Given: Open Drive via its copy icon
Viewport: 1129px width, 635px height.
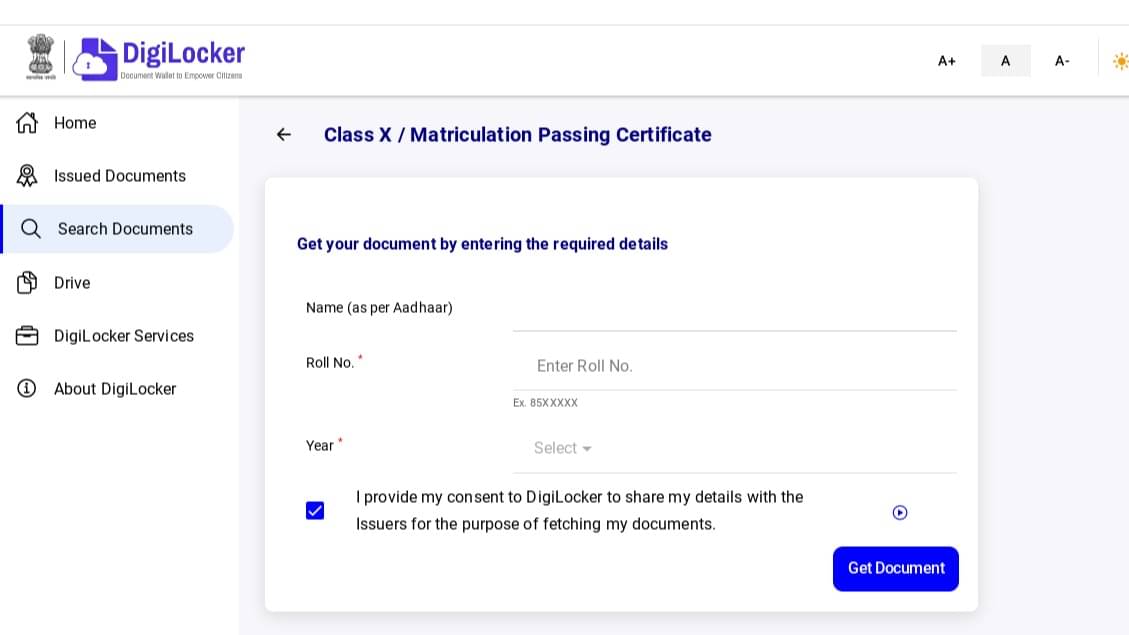Looking at the screenshot, I should pyautogui.click(x=27, y=282).
